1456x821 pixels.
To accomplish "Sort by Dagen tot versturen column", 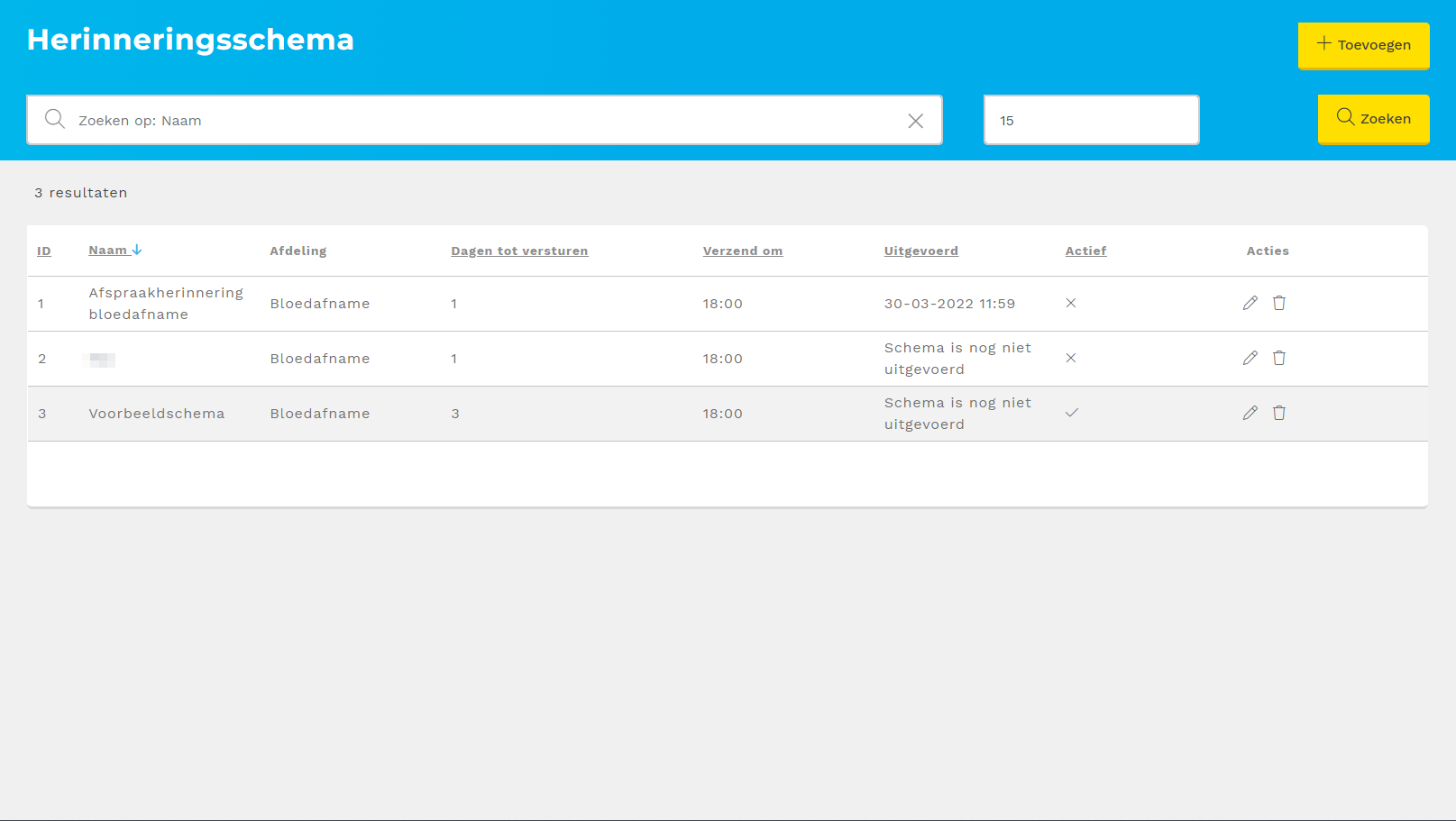I will point(519,251).
